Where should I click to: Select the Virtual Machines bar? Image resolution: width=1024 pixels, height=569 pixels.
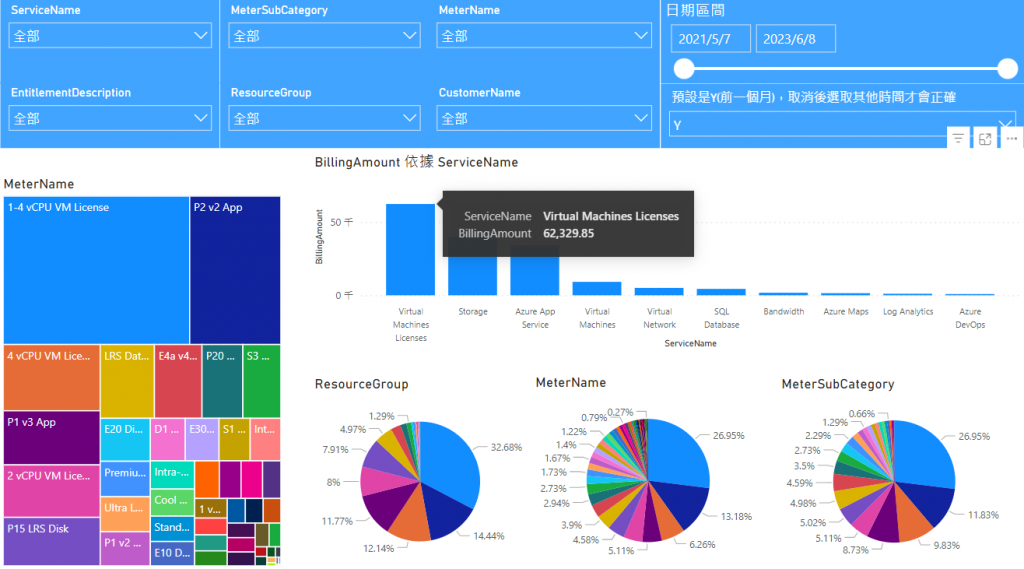597,289
